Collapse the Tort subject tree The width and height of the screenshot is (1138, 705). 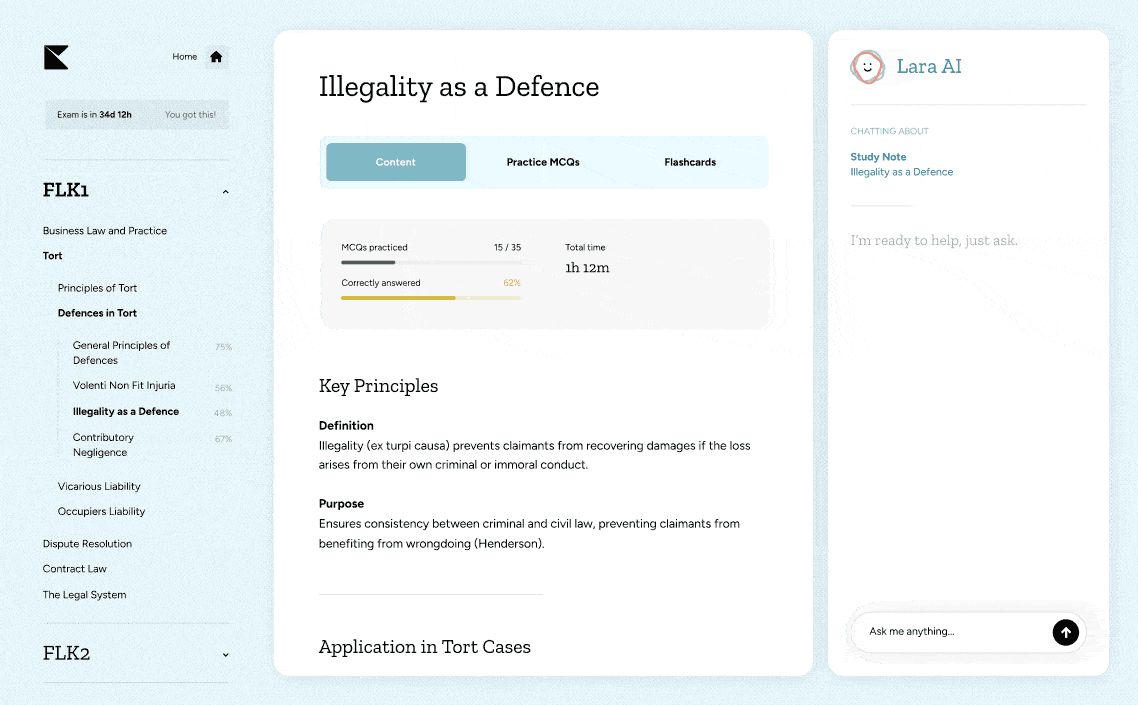(x=53, y=256)
